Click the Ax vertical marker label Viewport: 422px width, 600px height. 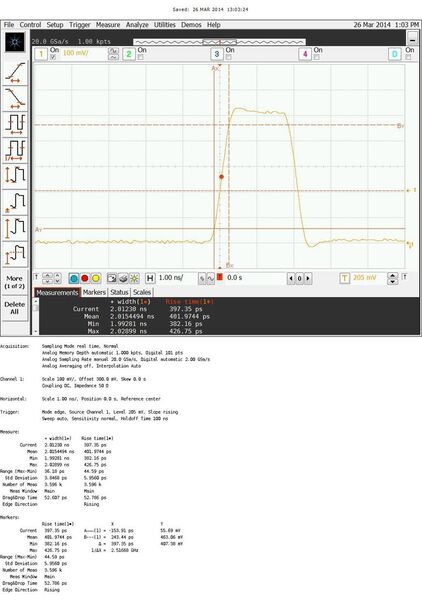coord(216,68)
